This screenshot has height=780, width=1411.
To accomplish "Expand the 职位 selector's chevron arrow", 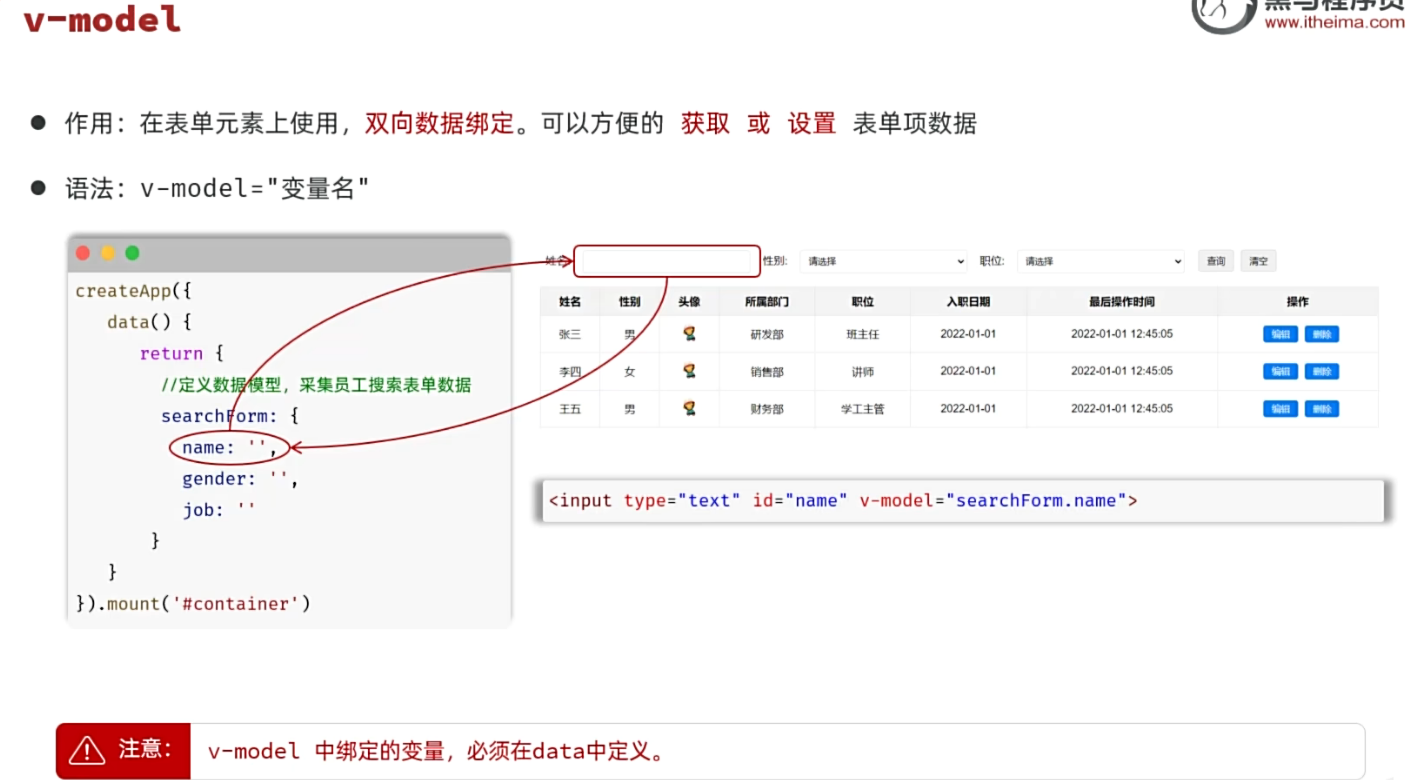I will (x=1180, y=261).
